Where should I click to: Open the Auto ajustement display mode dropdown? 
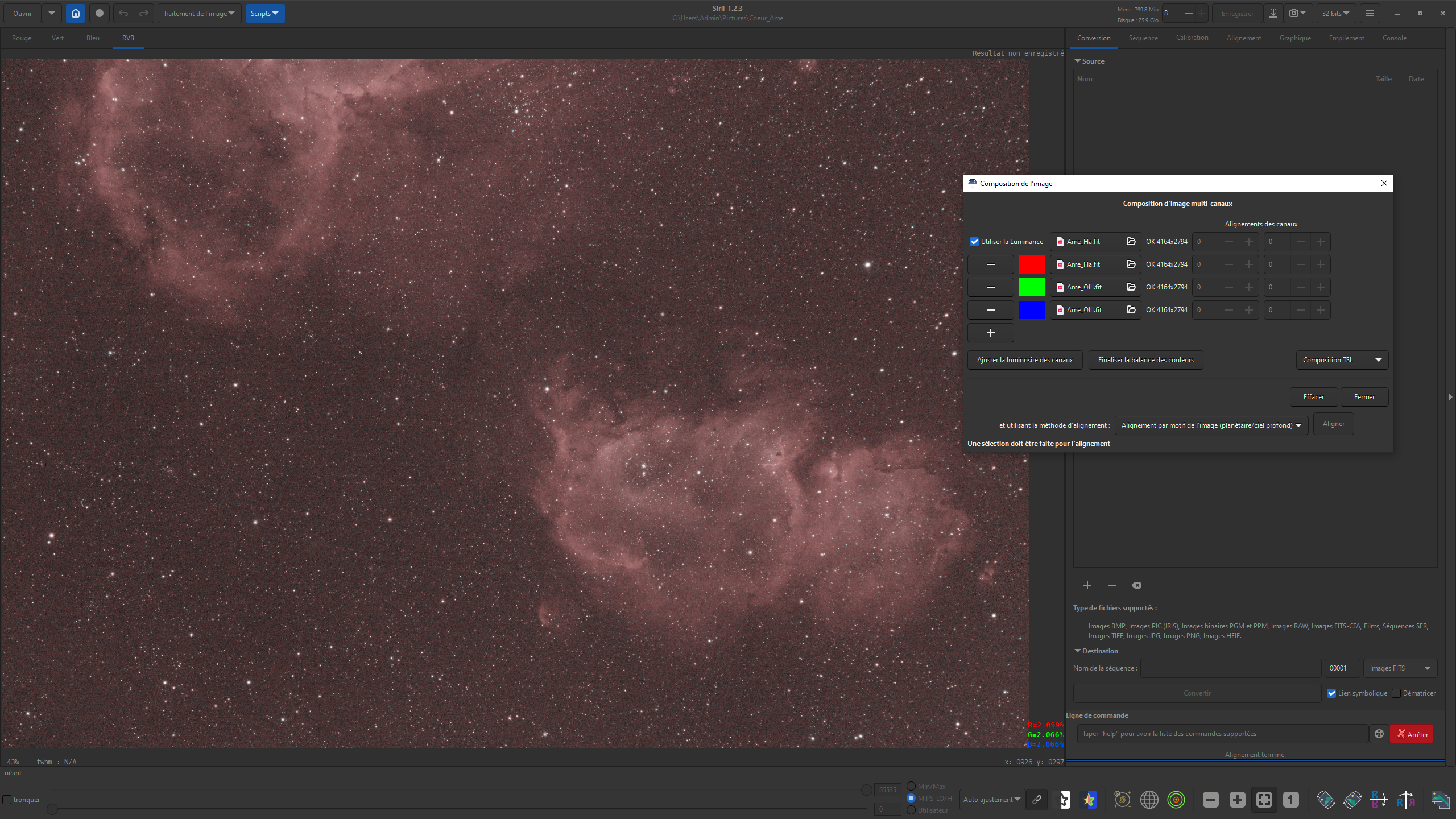(x=992, y=800)
